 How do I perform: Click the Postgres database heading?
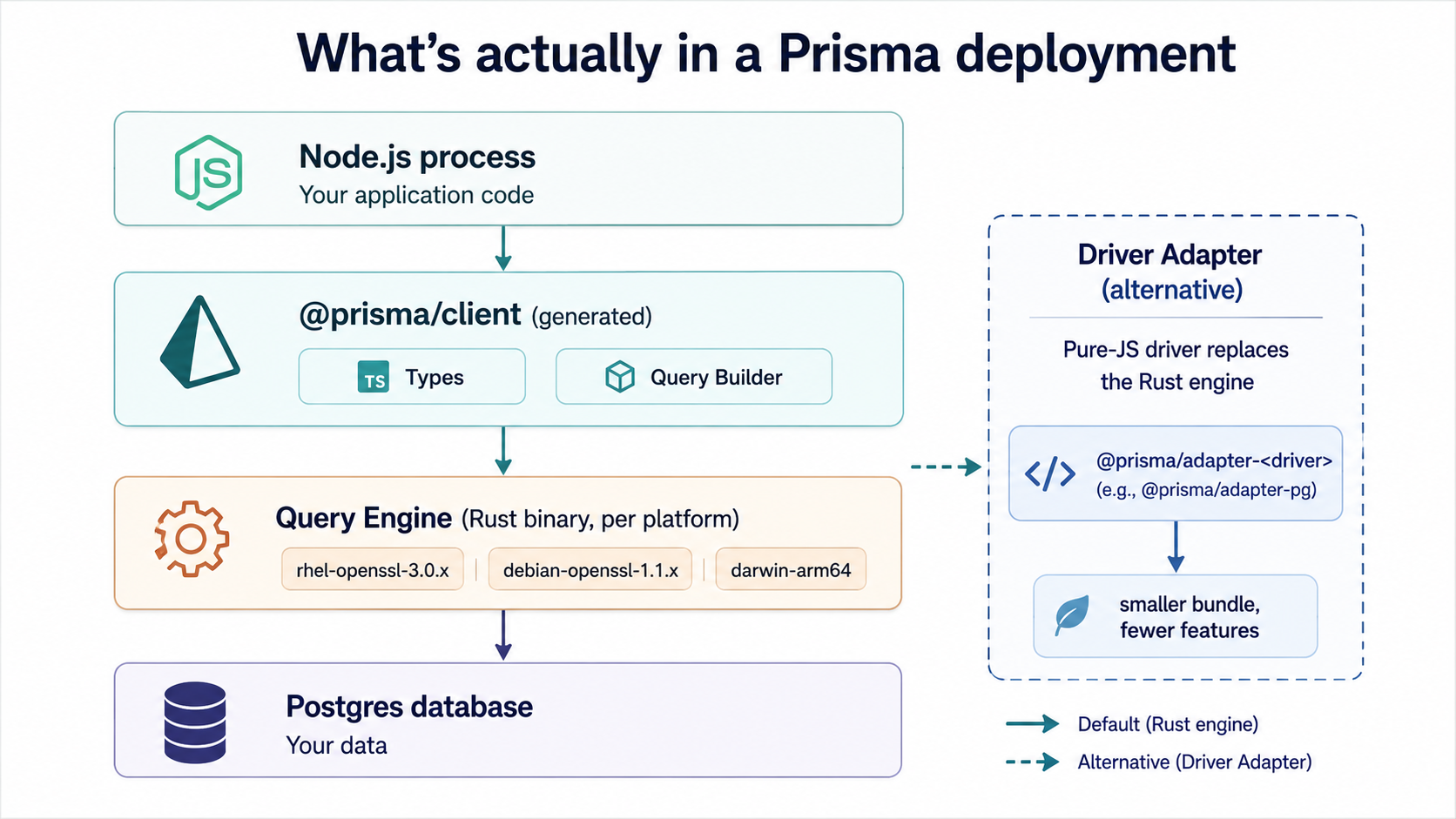[409, 707]
